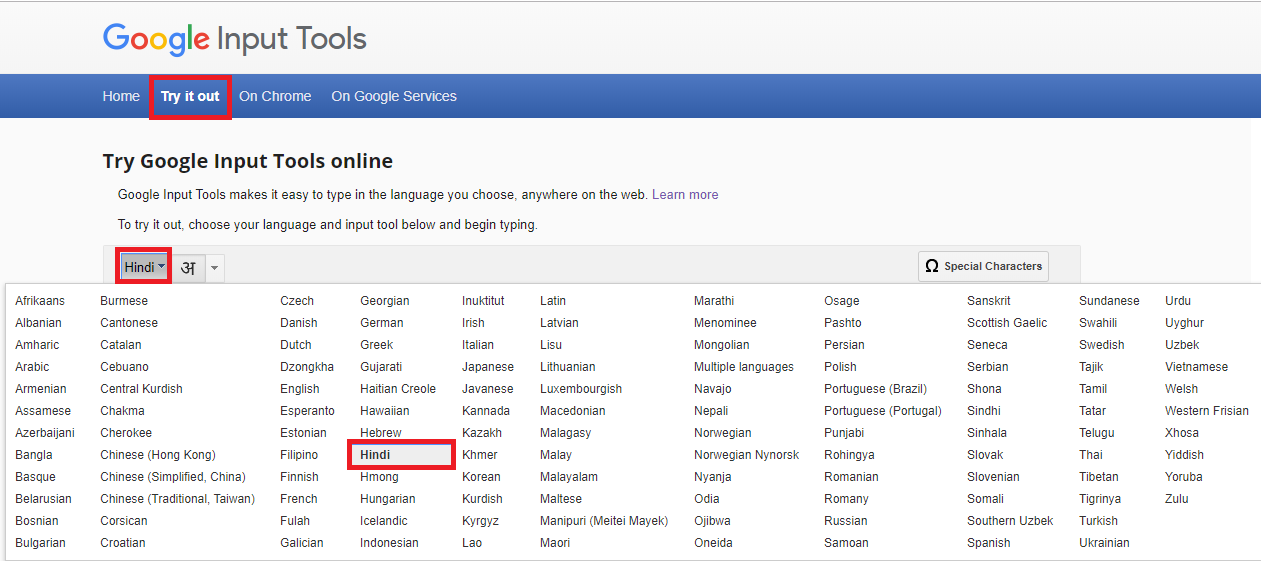
Task: Choose Czech from the list
Action: click(297, 300)
